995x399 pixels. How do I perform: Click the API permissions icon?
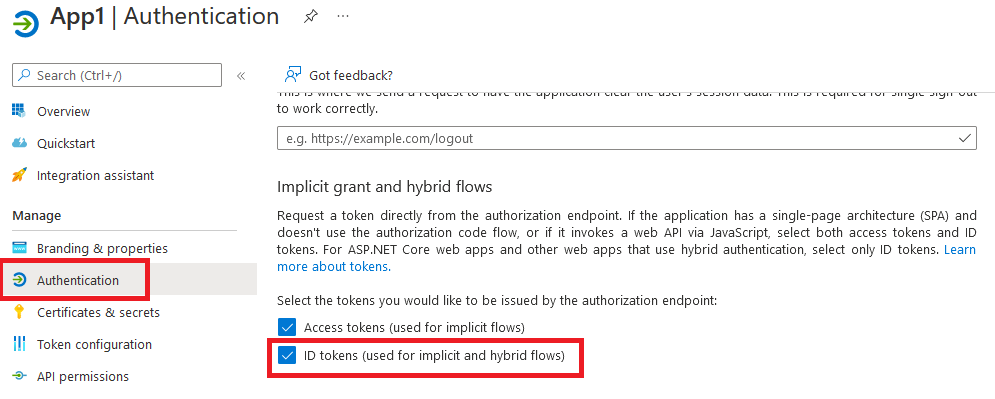[19, 376]
